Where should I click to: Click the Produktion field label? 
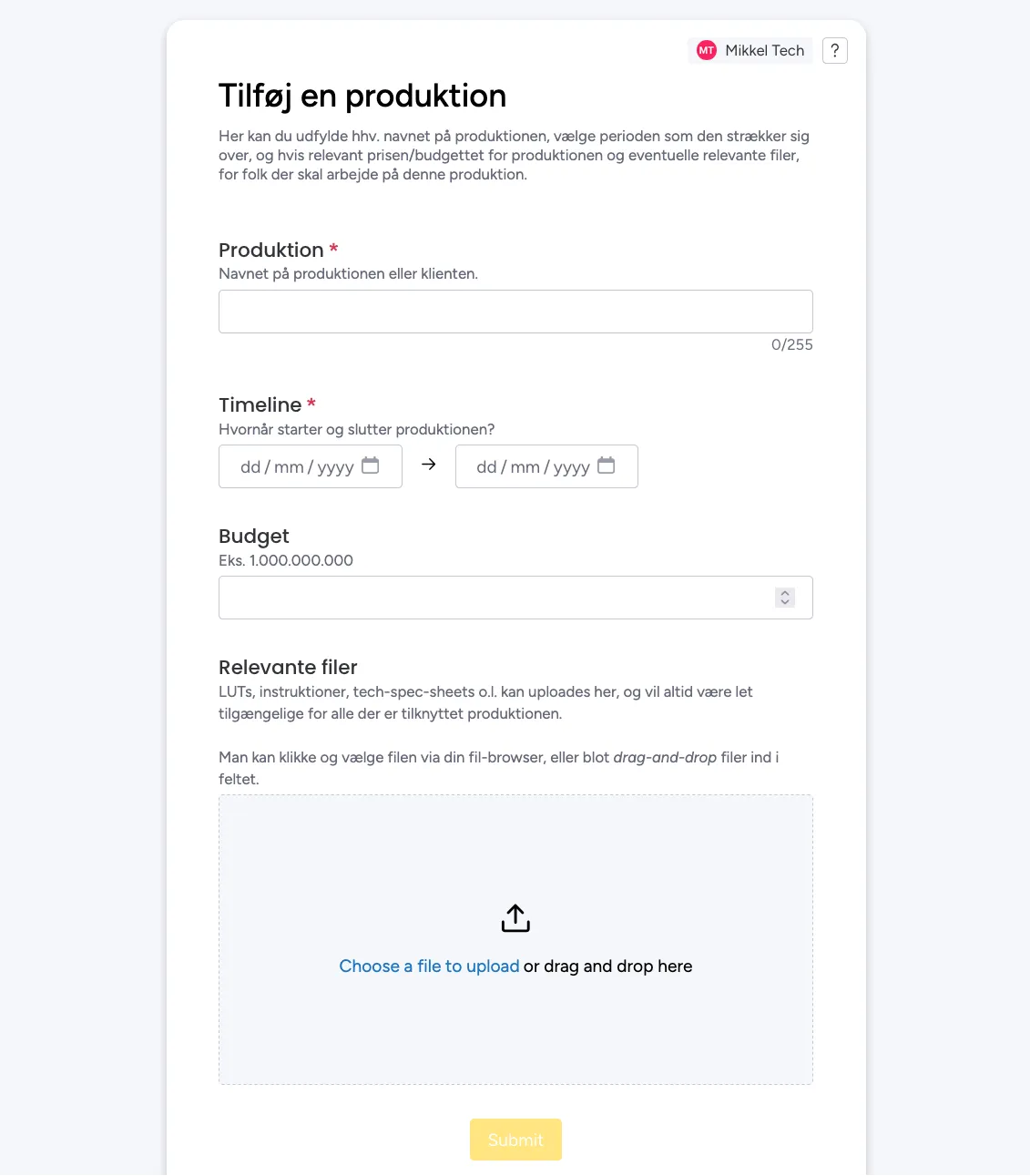click(271, 251)
